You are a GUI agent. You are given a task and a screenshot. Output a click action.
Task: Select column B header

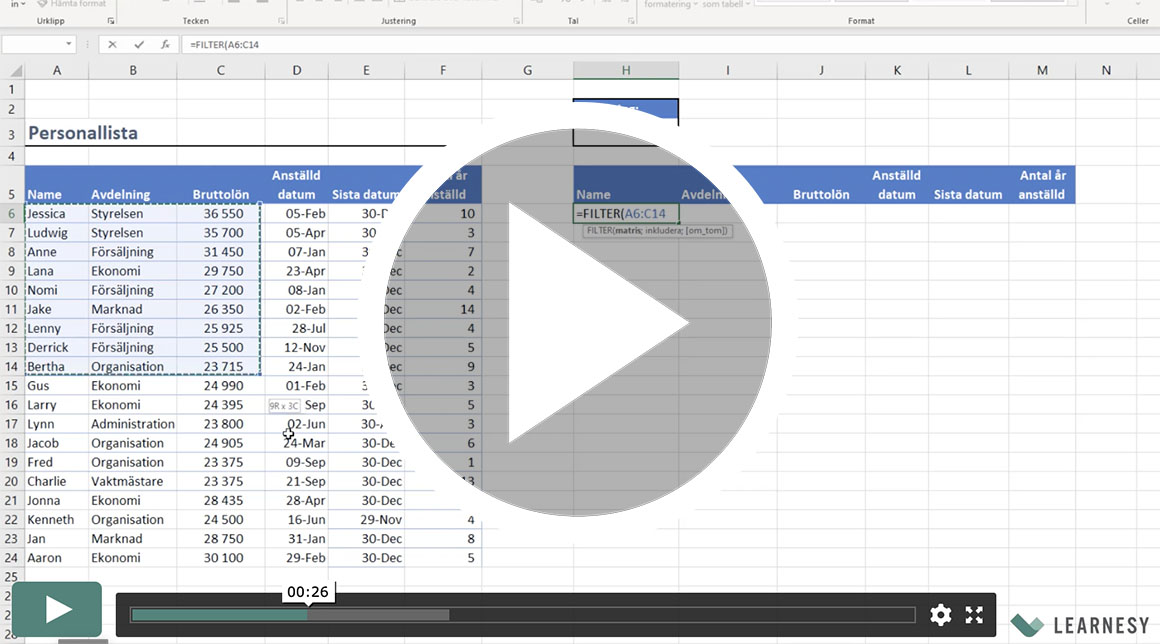pyautogui.click(x=132, y=70)
